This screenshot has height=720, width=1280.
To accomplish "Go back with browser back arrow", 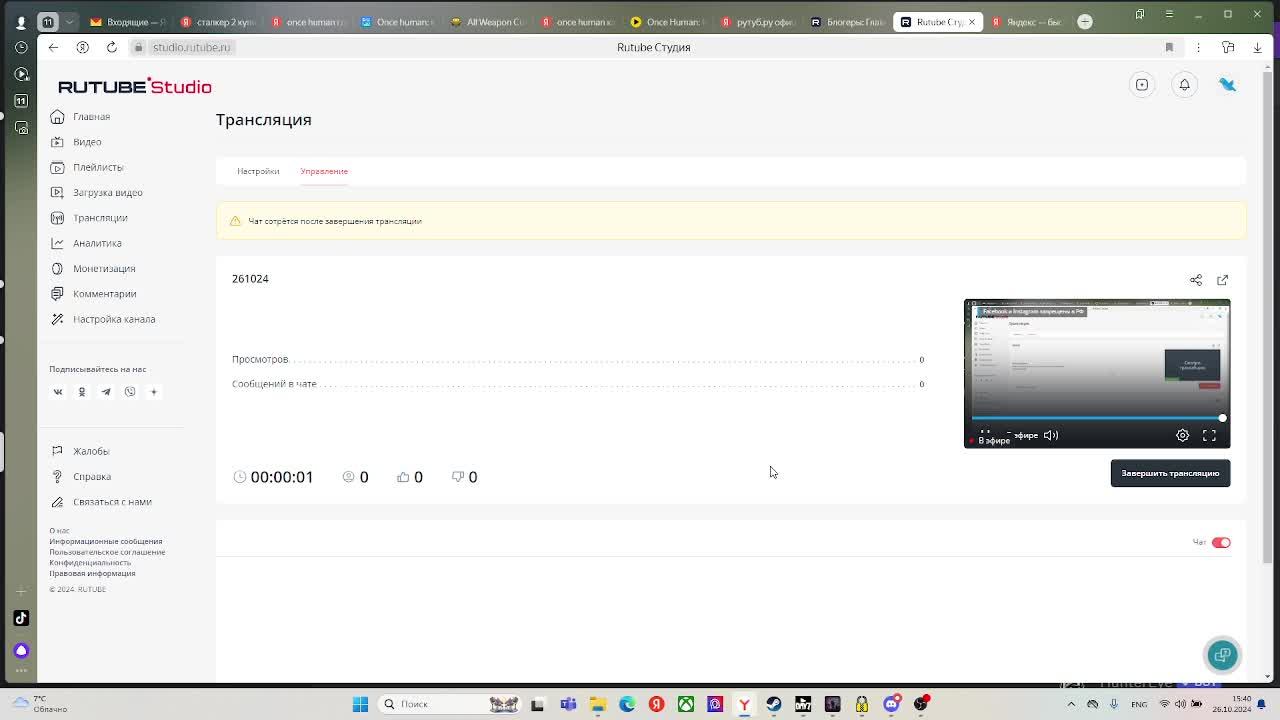I will tap(53, 47).
